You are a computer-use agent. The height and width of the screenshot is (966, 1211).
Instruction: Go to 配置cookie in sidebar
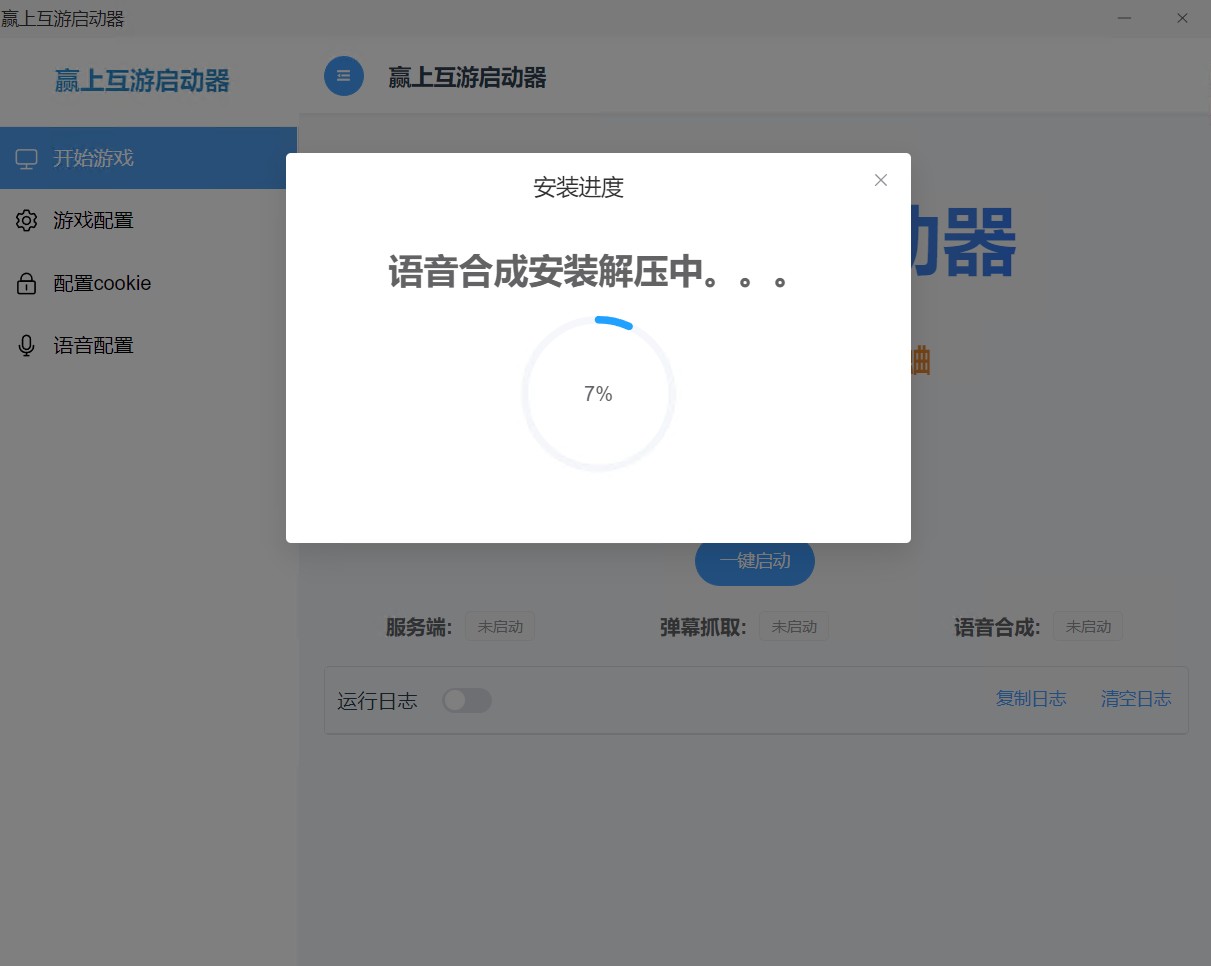pos(102,284)
